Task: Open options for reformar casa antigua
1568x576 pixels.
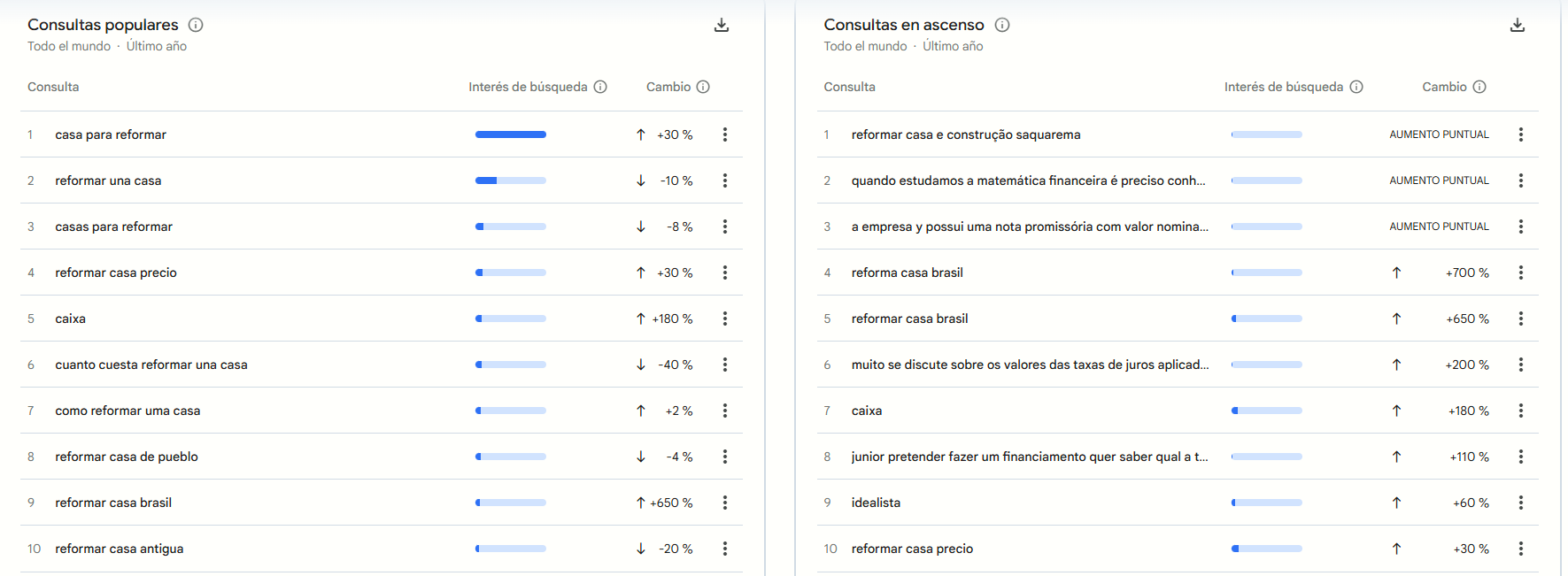Action: [725, 549]
